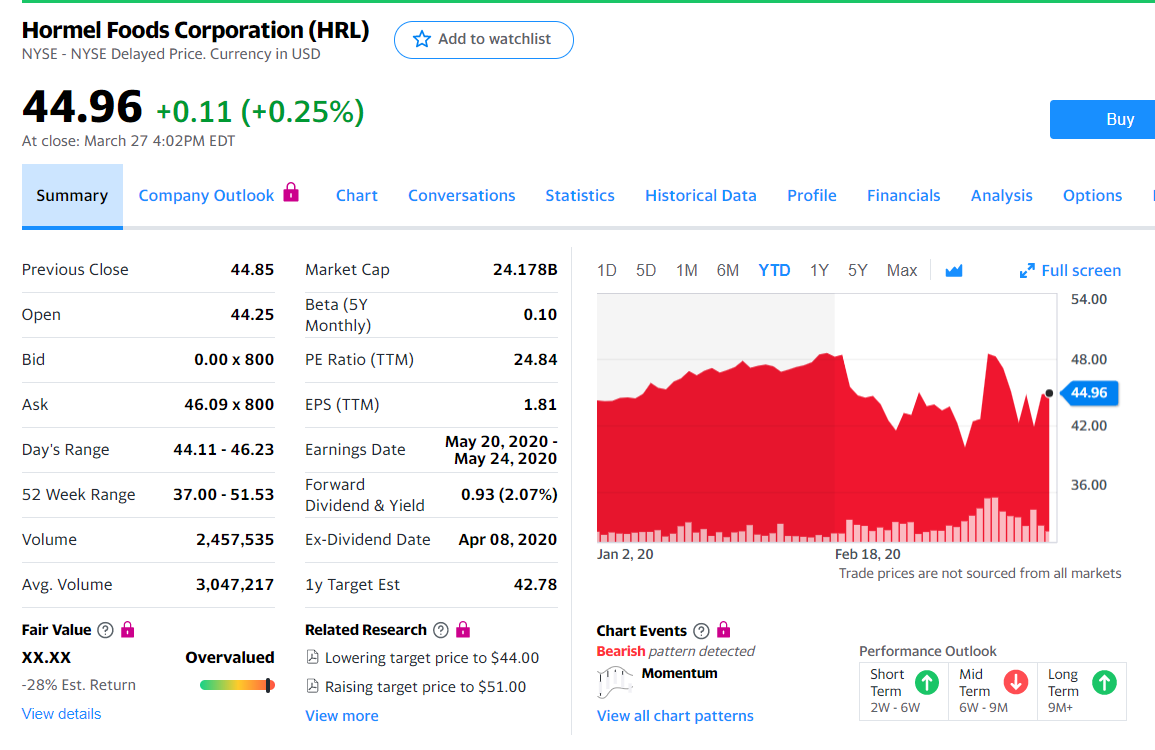Go to the Statistics tab
This screenshot has height=750, width=1155.
(579, 196)
